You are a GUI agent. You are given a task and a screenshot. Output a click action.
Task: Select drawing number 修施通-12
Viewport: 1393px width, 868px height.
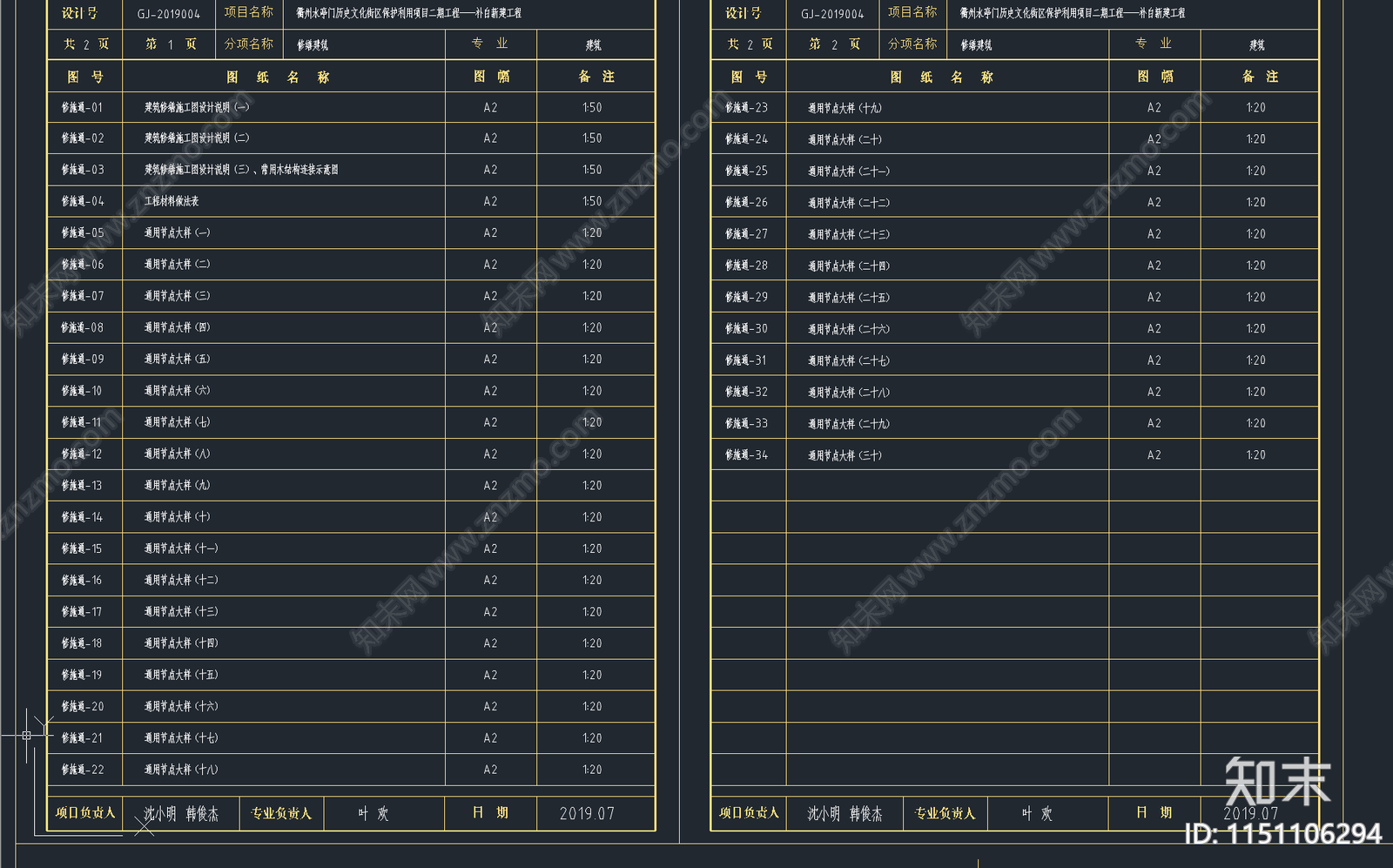coord(82,454)
